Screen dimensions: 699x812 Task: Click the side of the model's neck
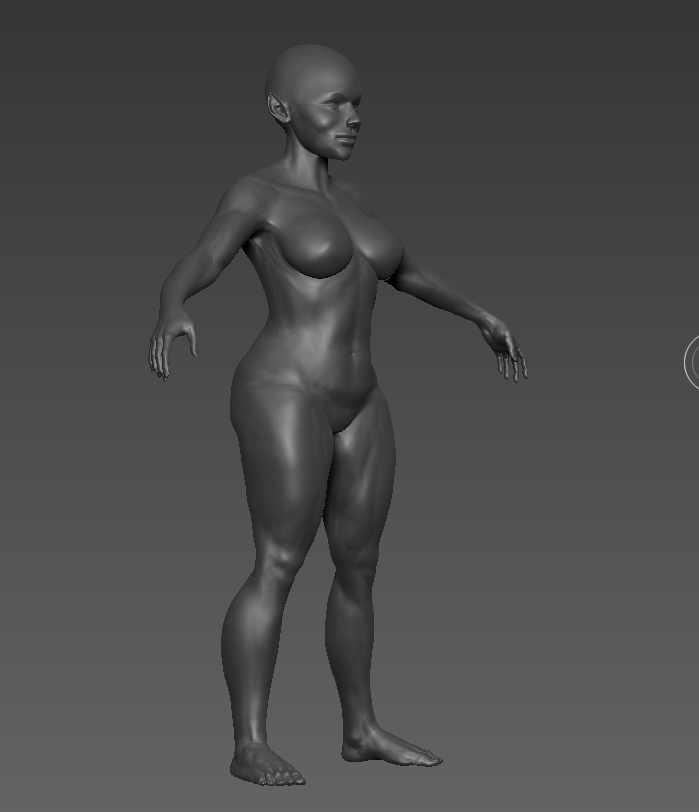coord(306,160)
